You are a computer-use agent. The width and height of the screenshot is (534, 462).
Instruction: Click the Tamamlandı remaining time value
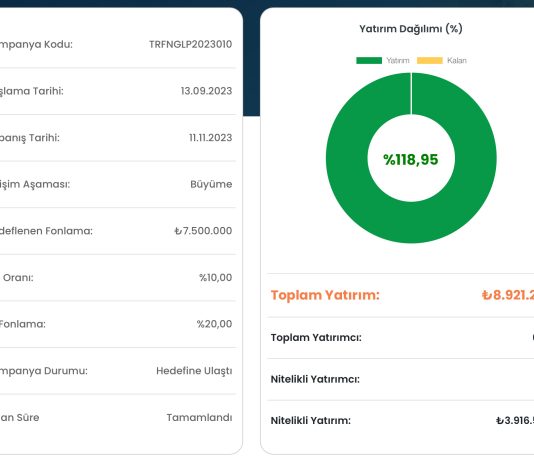coord(199,417)
